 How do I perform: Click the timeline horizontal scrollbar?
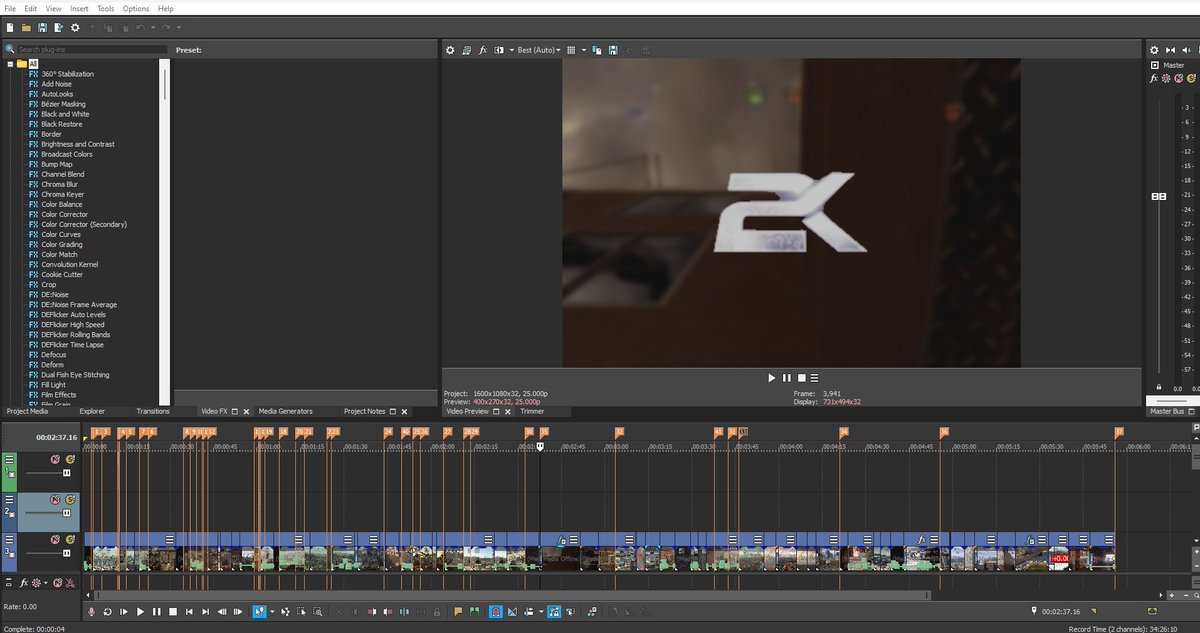point(510,594)
